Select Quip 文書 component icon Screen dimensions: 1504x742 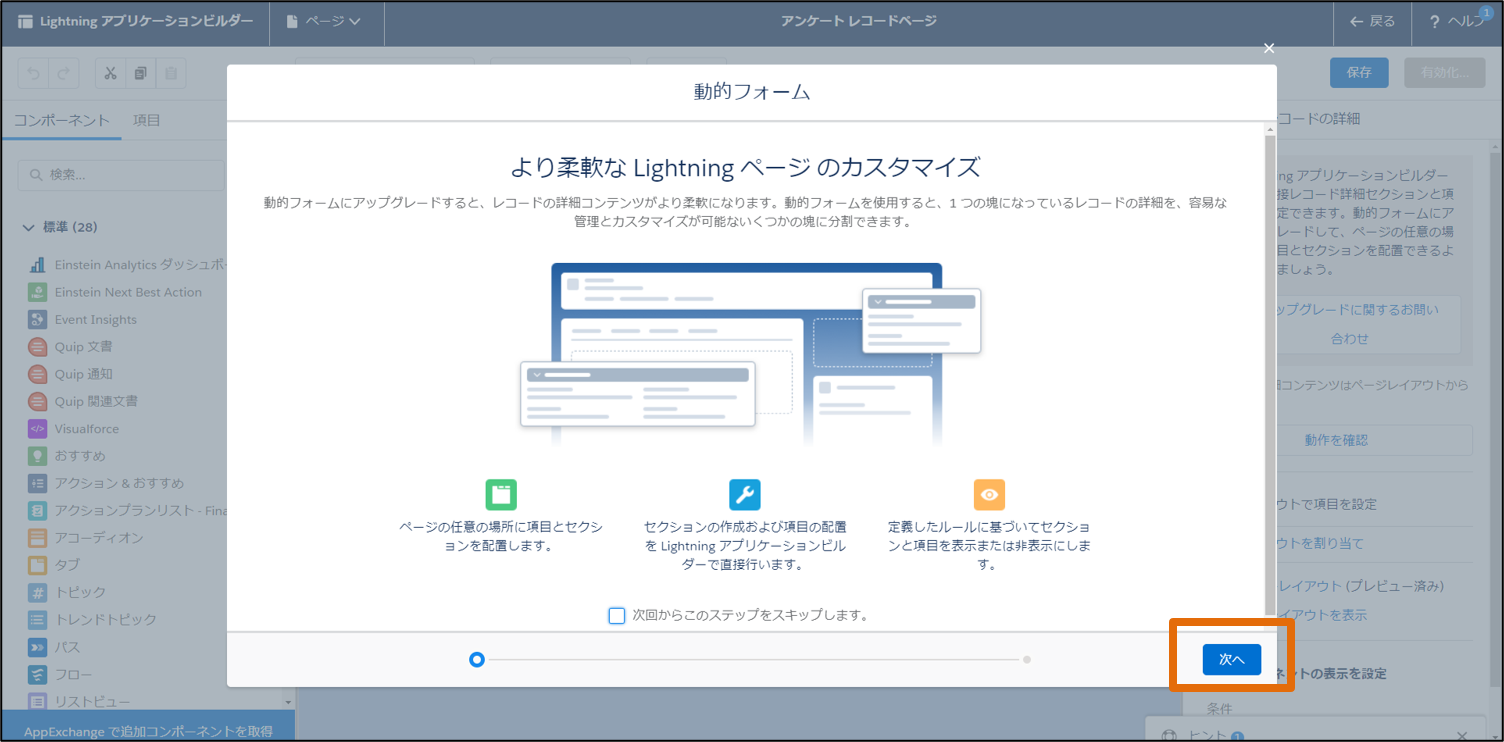tap(37, 347)
